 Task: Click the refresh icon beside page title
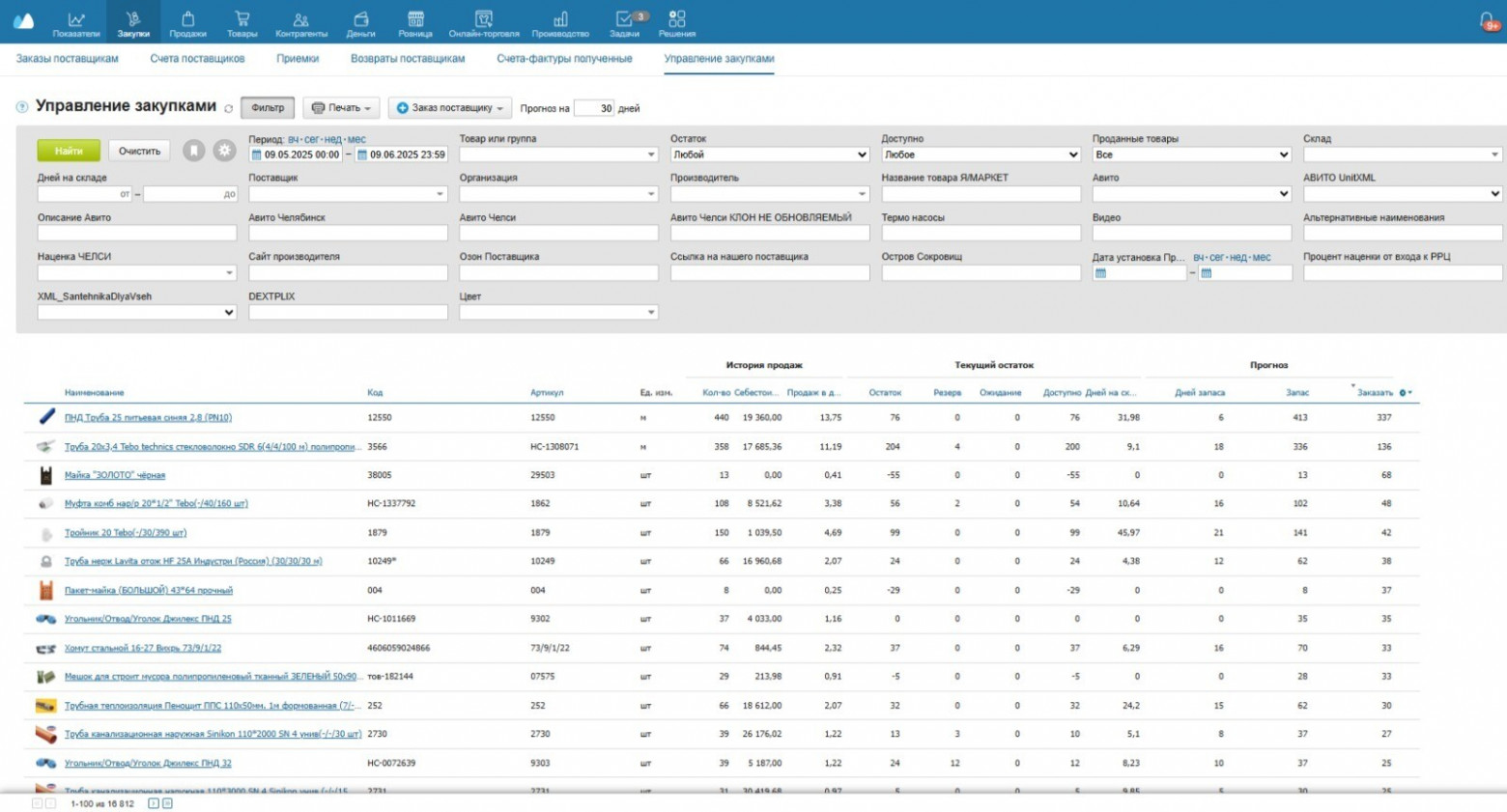[x=229, y=109]
